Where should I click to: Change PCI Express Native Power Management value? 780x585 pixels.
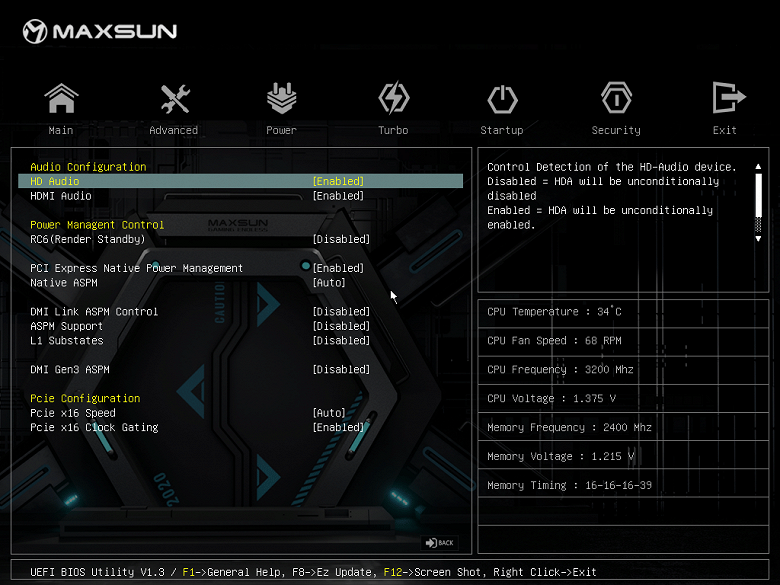click(338, 268)
